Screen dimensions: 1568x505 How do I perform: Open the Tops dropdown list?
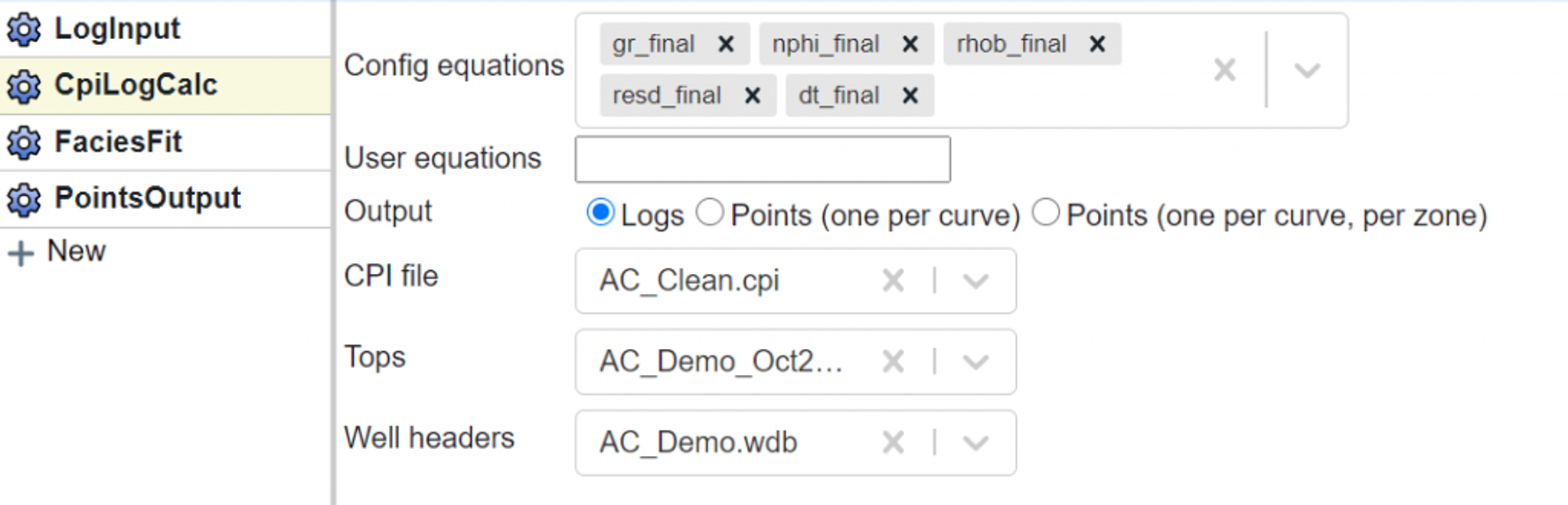coord(975,362)
